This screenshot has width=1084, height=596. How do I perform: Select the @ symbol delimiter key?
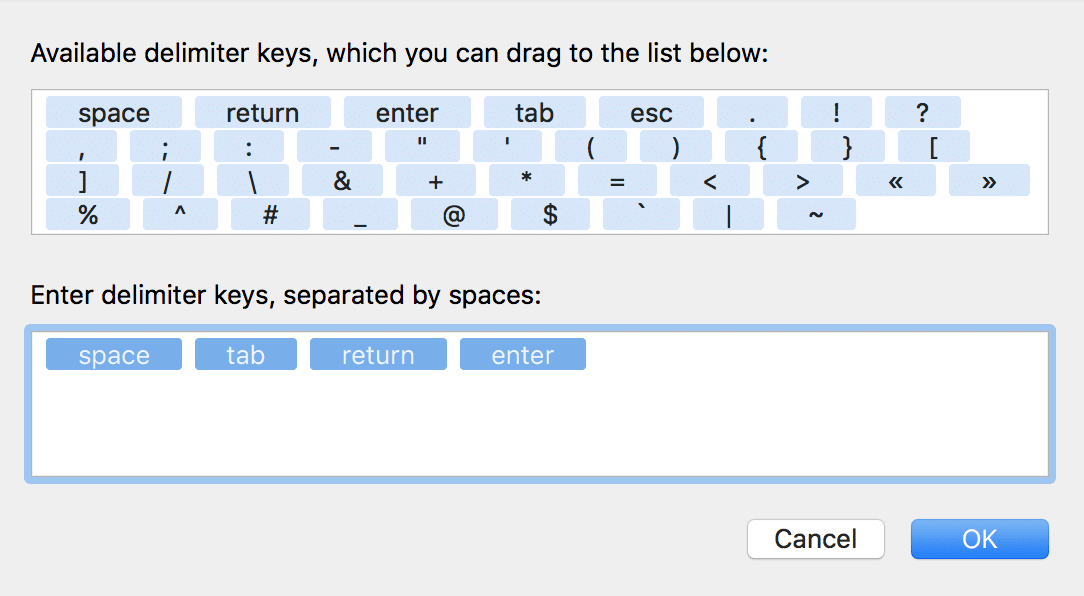tap(454, 215)
